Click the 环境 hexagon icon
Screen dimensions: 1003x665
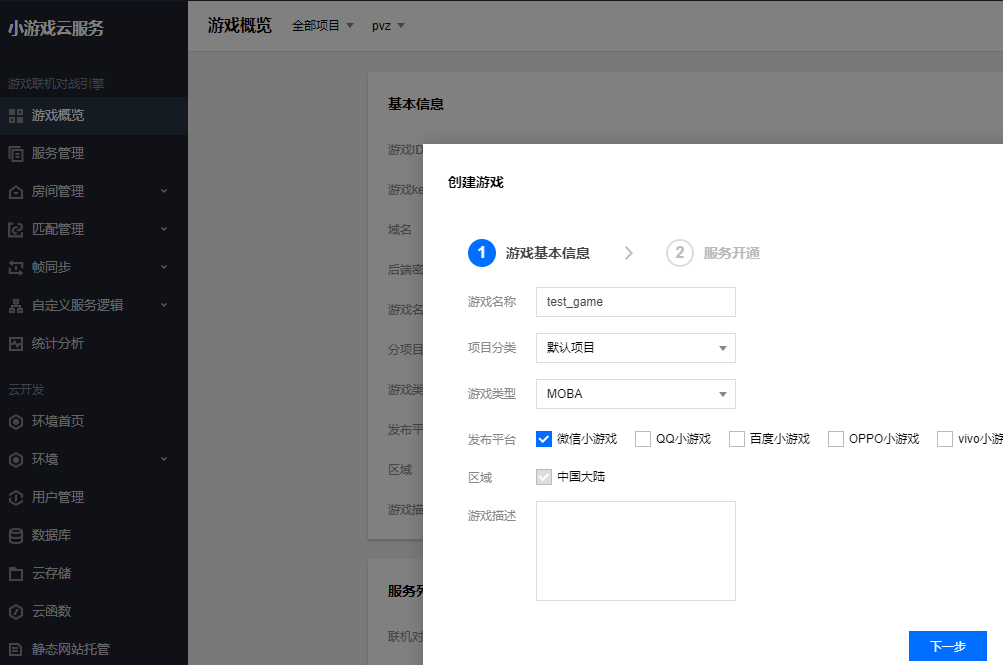coord(16,459)
